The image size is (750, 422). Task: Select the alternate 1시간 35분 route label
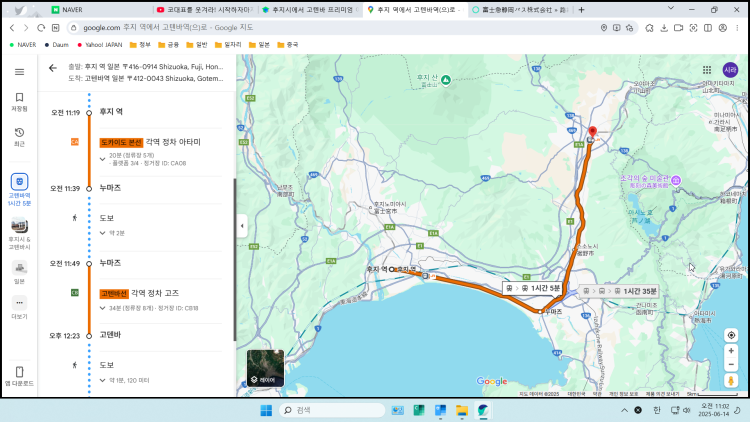pyautogui.click(x=620, y=291)
